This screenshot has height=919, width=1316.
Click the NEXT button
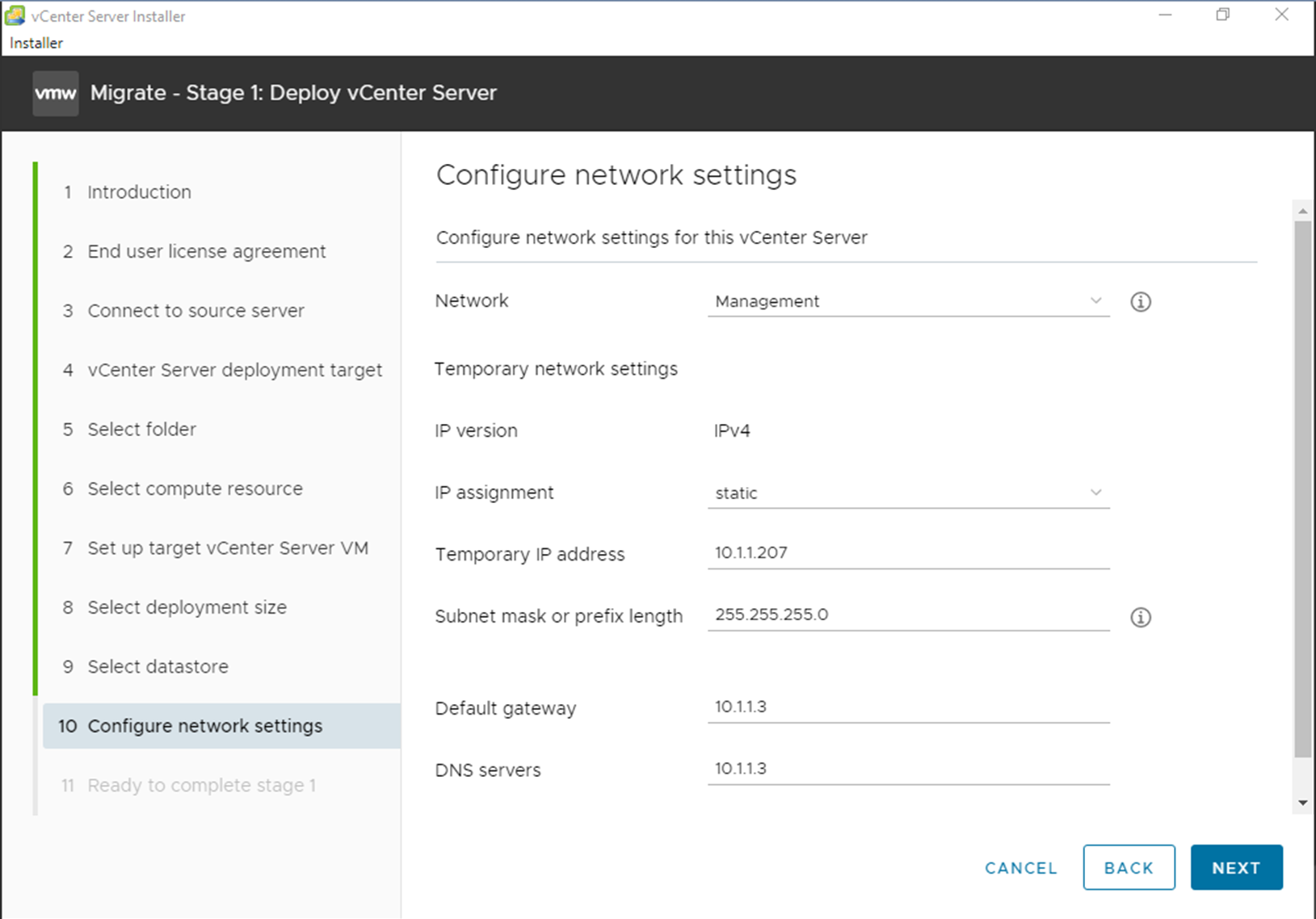[1236, 868]
